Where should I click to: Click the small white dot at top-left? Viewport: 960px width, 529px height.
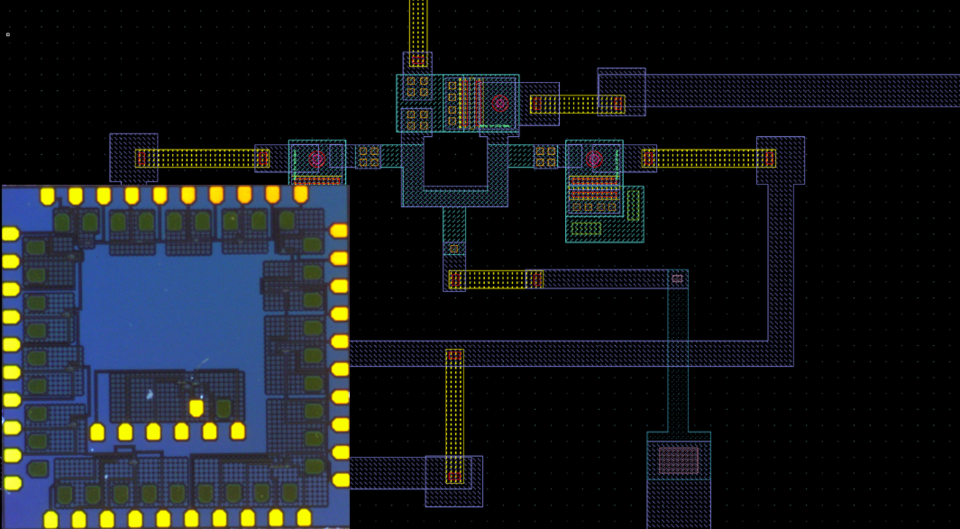(x=8, y=34)
